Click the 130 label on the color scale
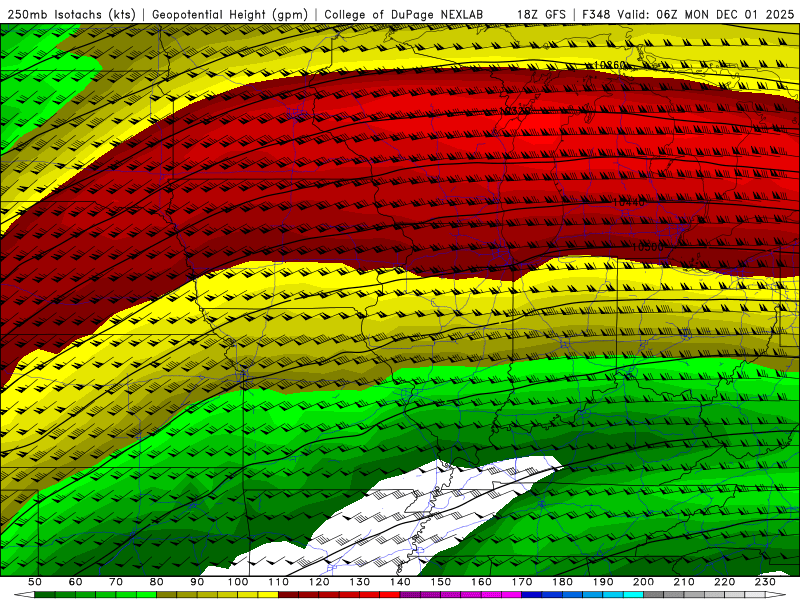Image resolution: width=800 pixels, height=600 pixels. pos(360,582)
